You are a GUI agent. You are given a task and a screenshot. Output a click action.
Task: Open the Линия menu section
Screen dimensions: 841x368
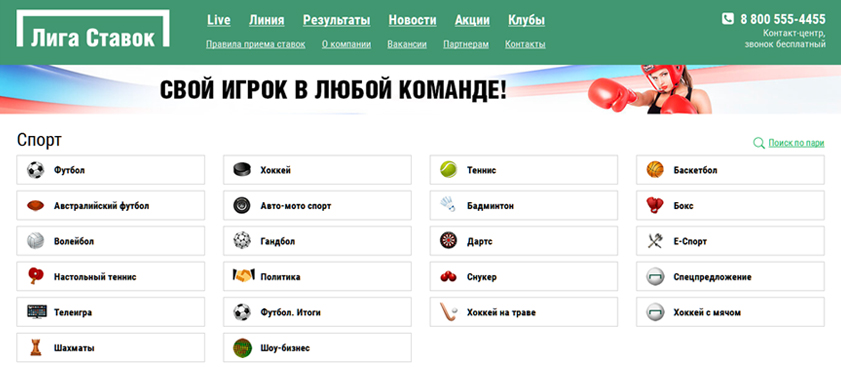pyautogui.click(x=267, y=20)
